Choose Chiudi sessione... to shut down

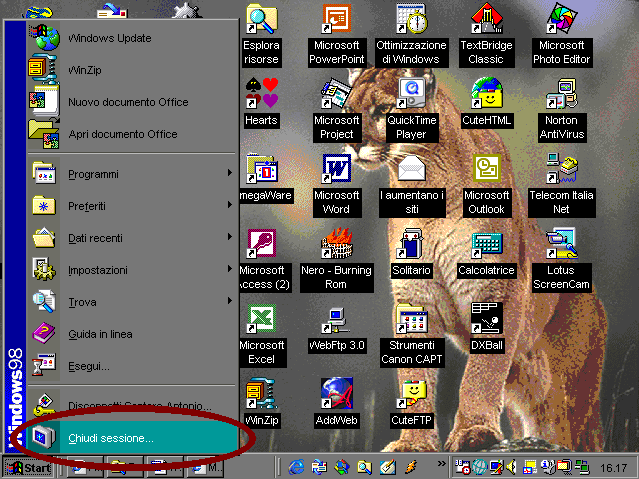[132, 438]
